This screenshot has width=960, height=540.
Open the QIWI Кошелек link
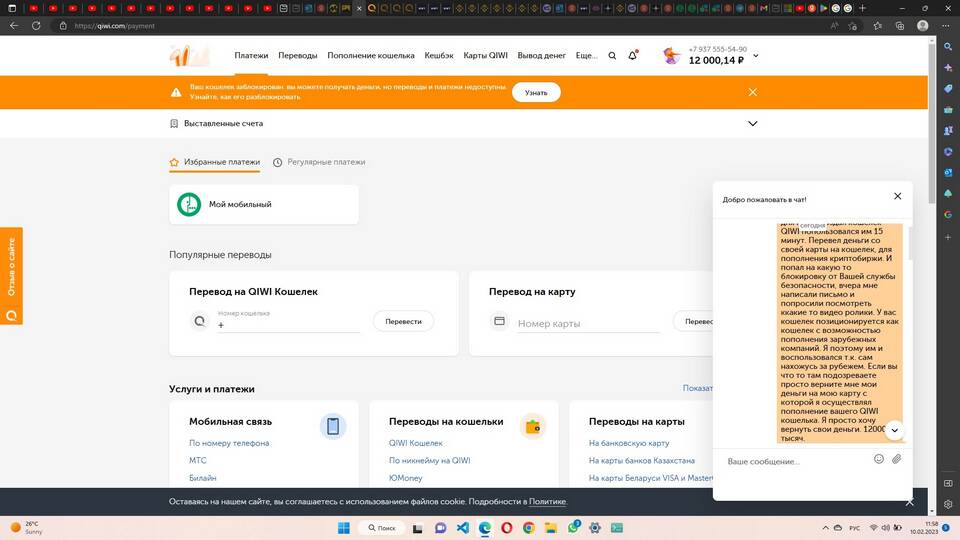pyautogui.click(x=416, y=443)
